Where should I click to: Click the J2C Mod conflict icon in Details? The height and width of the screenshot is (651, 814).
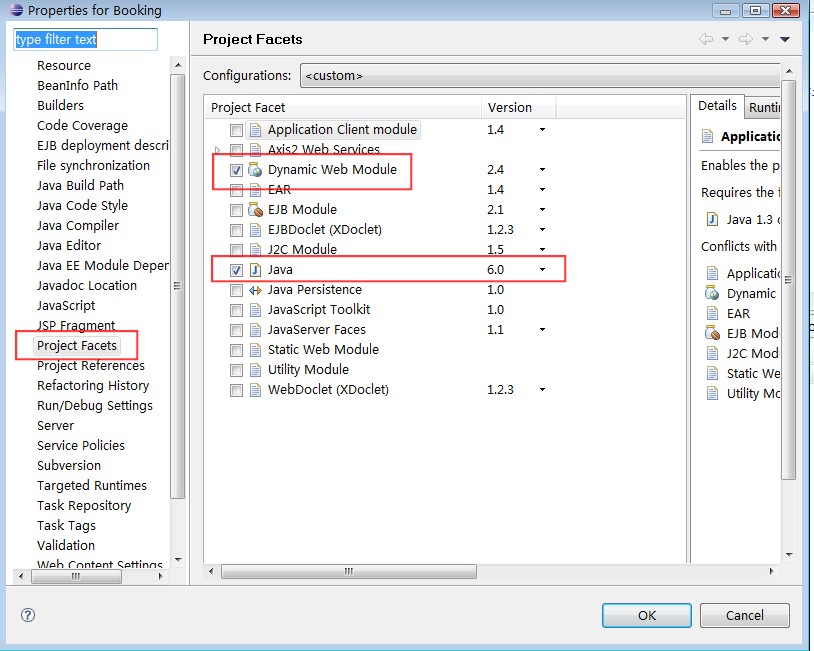pos(712,354)
